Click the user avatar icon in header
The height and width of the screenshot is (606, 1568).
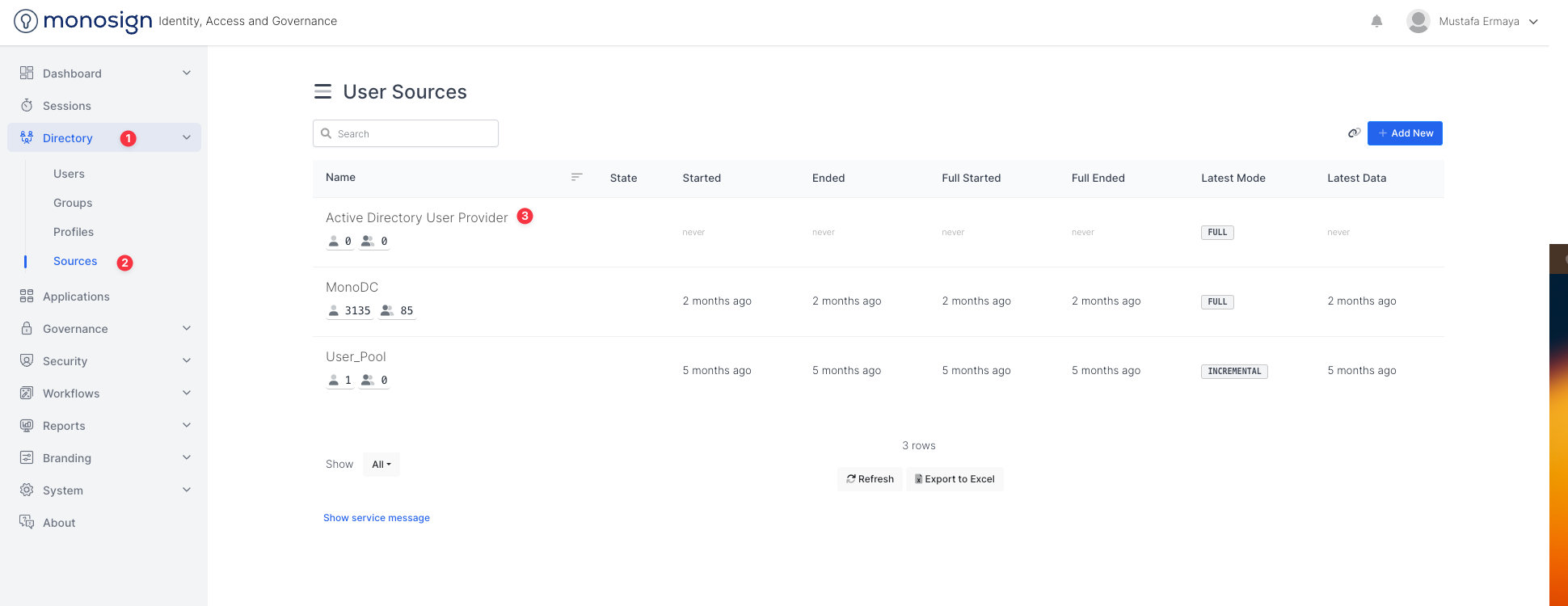[x=1418, y=22]
